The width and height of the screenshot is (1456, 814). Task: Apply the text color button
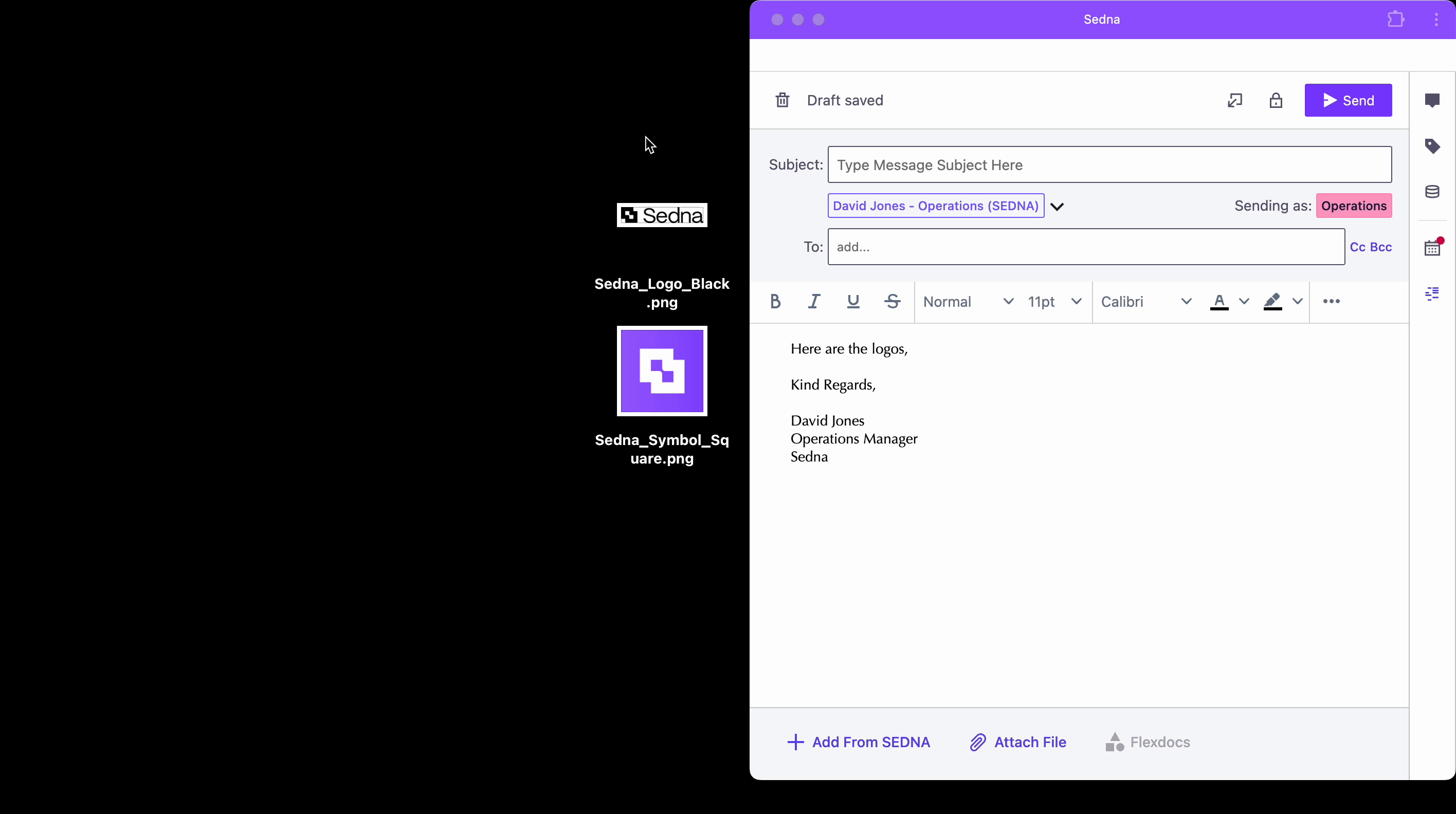pyautogui.click(x=1219, y=302)
